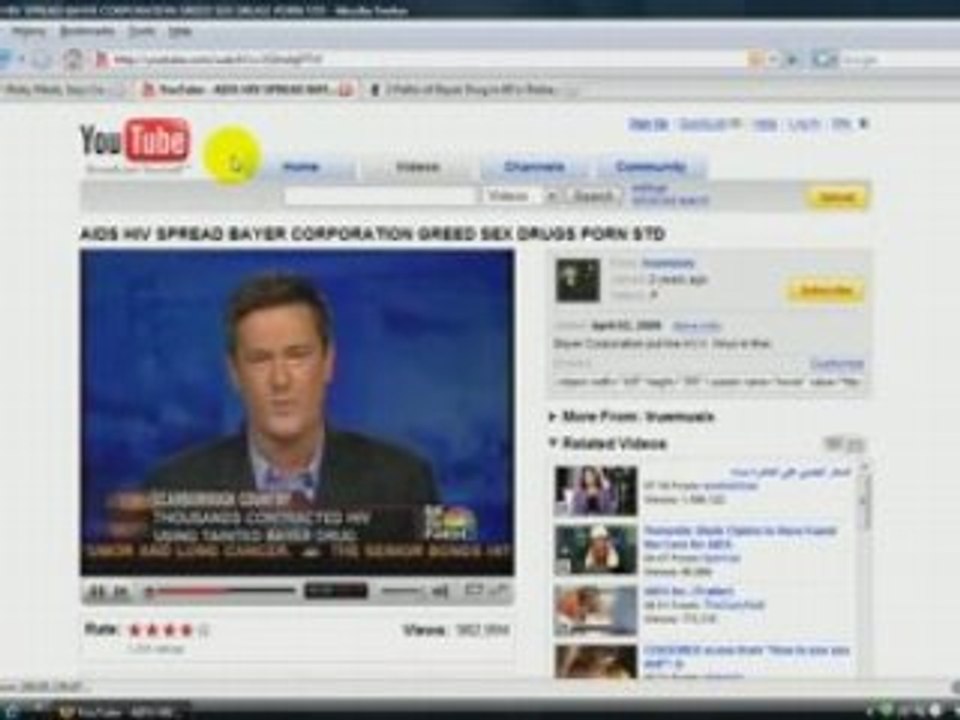Toggle the video small-size view icon

pyautogui.click(x=473, y=591)
